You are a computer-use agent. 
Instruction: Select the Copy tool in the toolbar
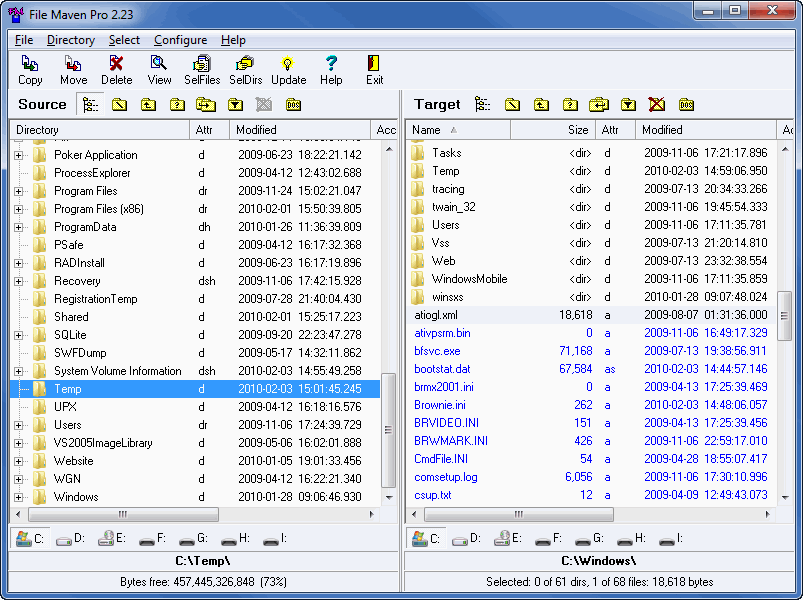pyautogui.click(x=29, y=69)
